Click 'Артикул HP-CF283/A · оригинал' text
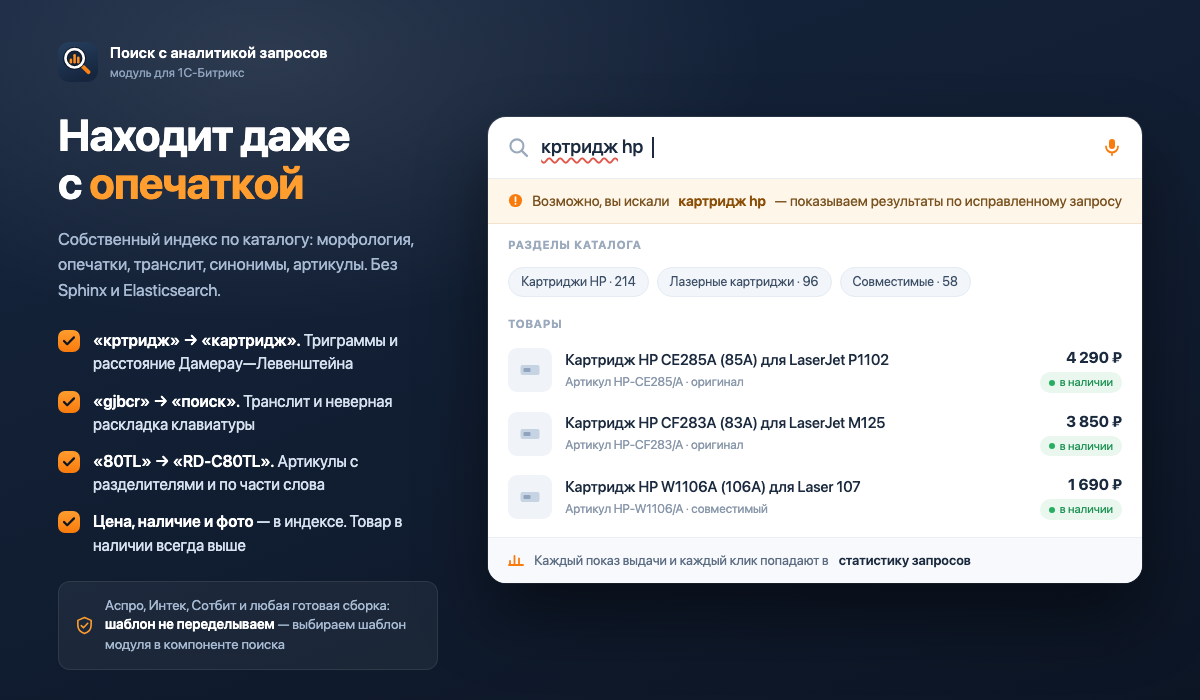Viewport: 1200px width, 700px height. 654,445
